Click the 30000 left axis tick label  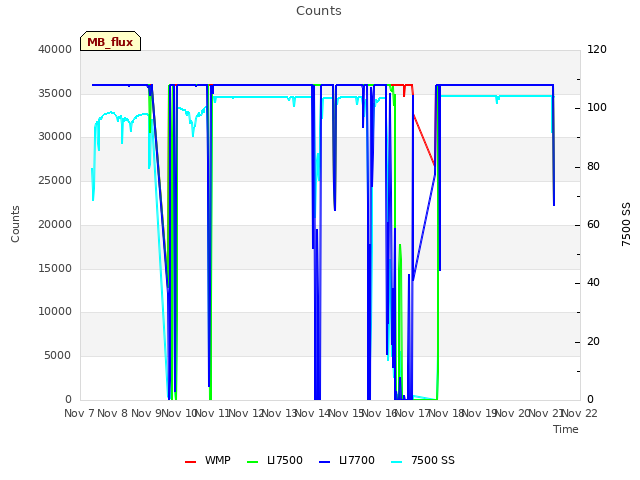55,136
